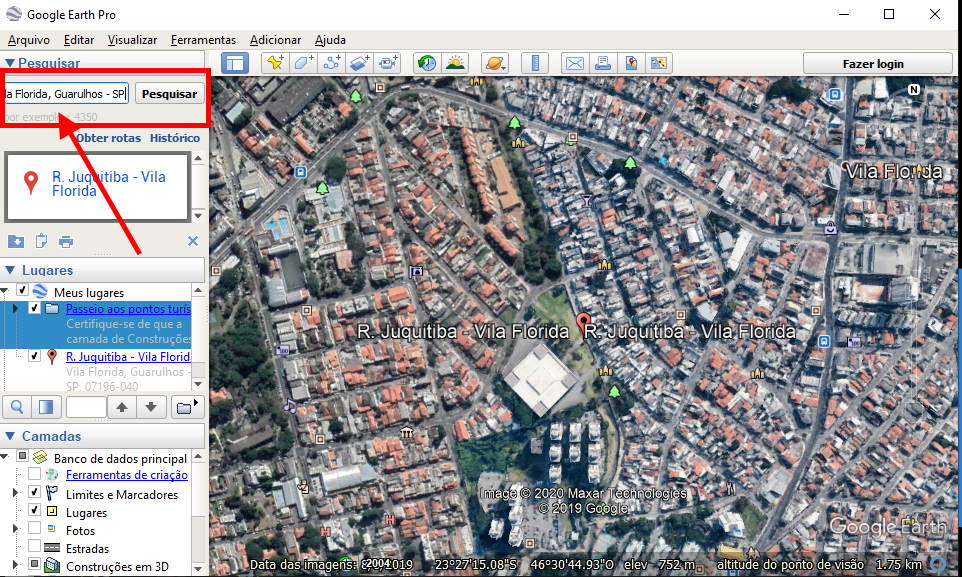
Task: Select the Add Path tool
Action: tap(332, 63)
